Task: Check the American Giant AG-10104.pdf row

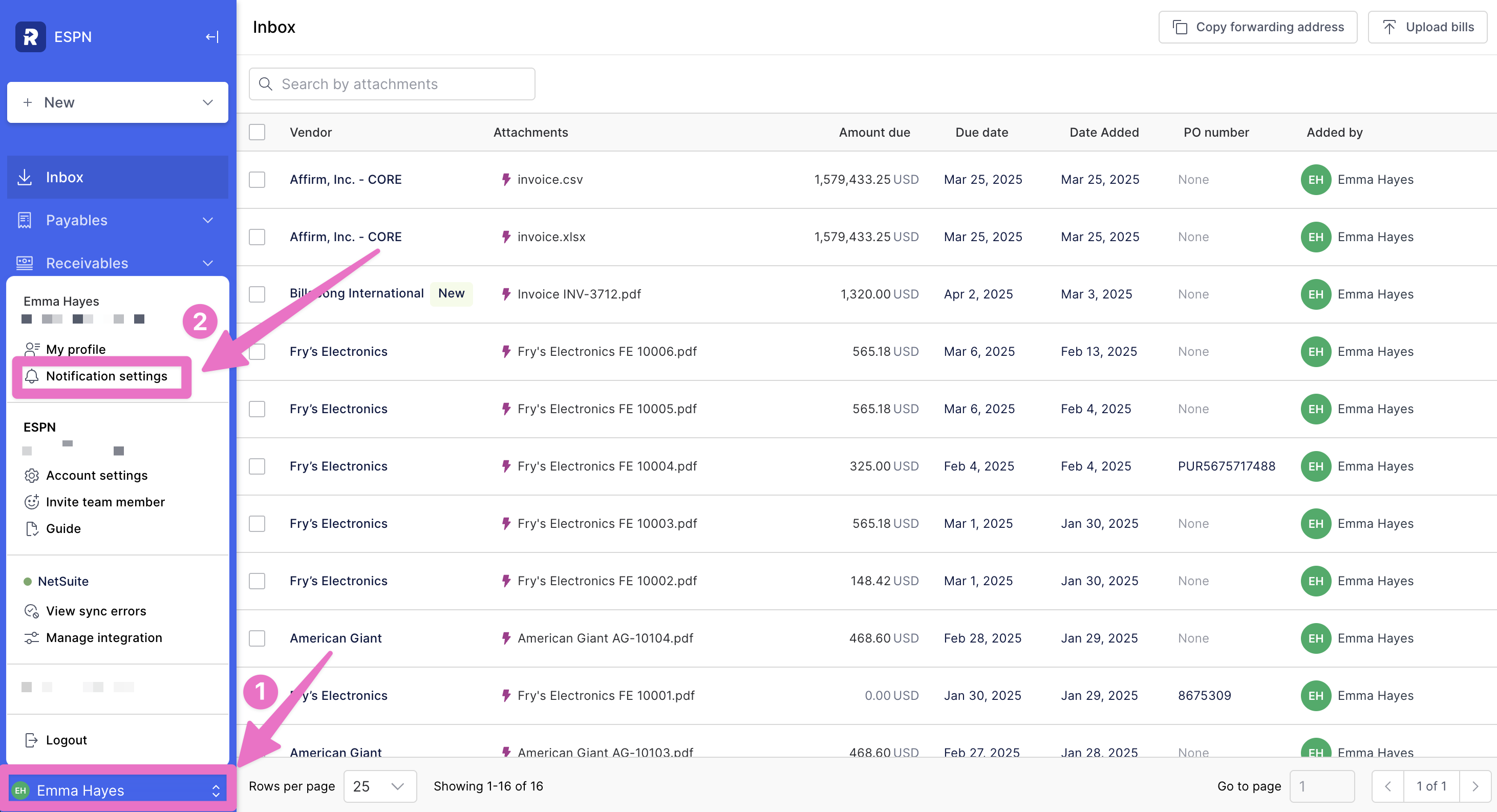Action: 257,638
